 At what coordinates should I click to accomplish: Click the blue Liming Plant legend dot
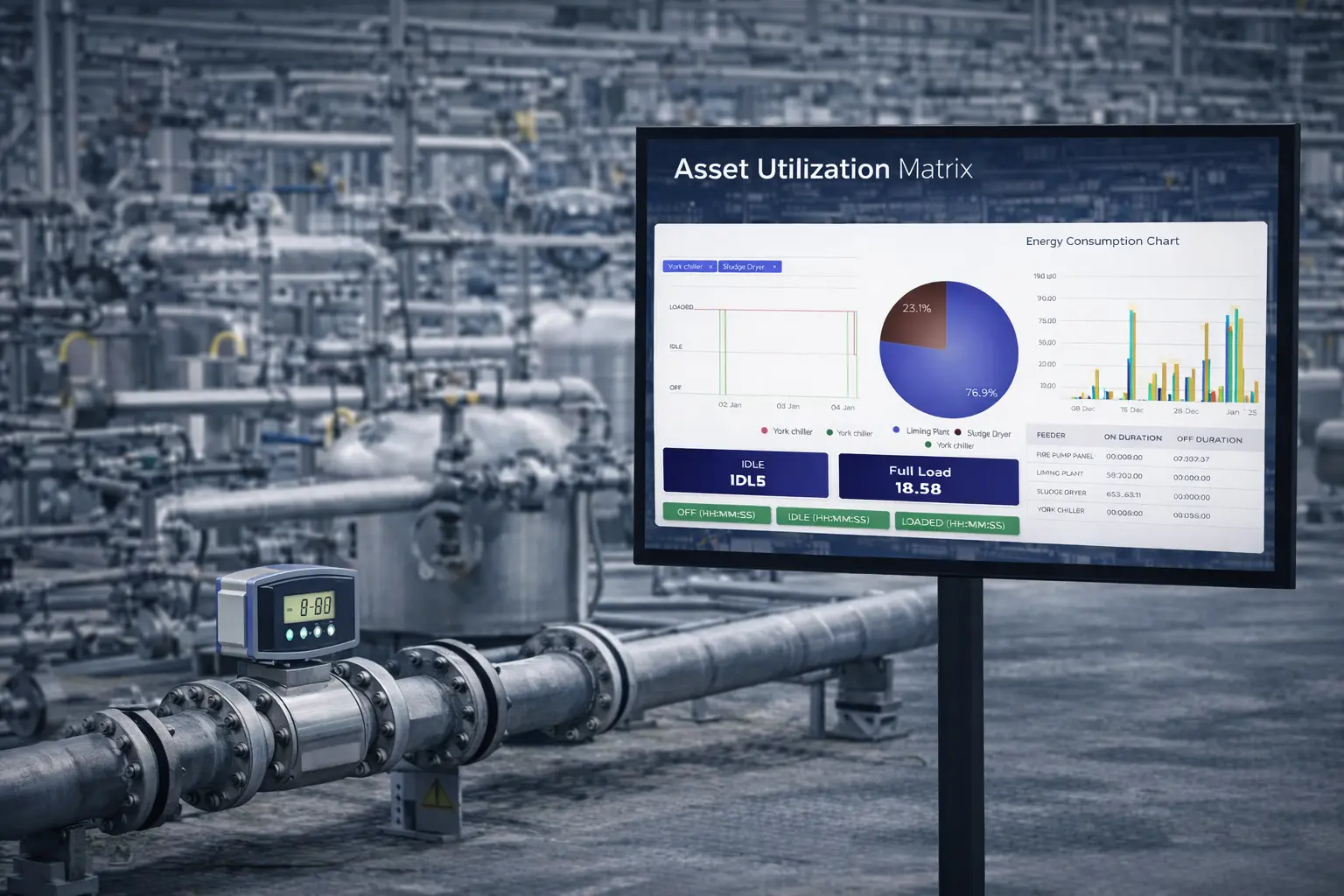click(896, 430)
